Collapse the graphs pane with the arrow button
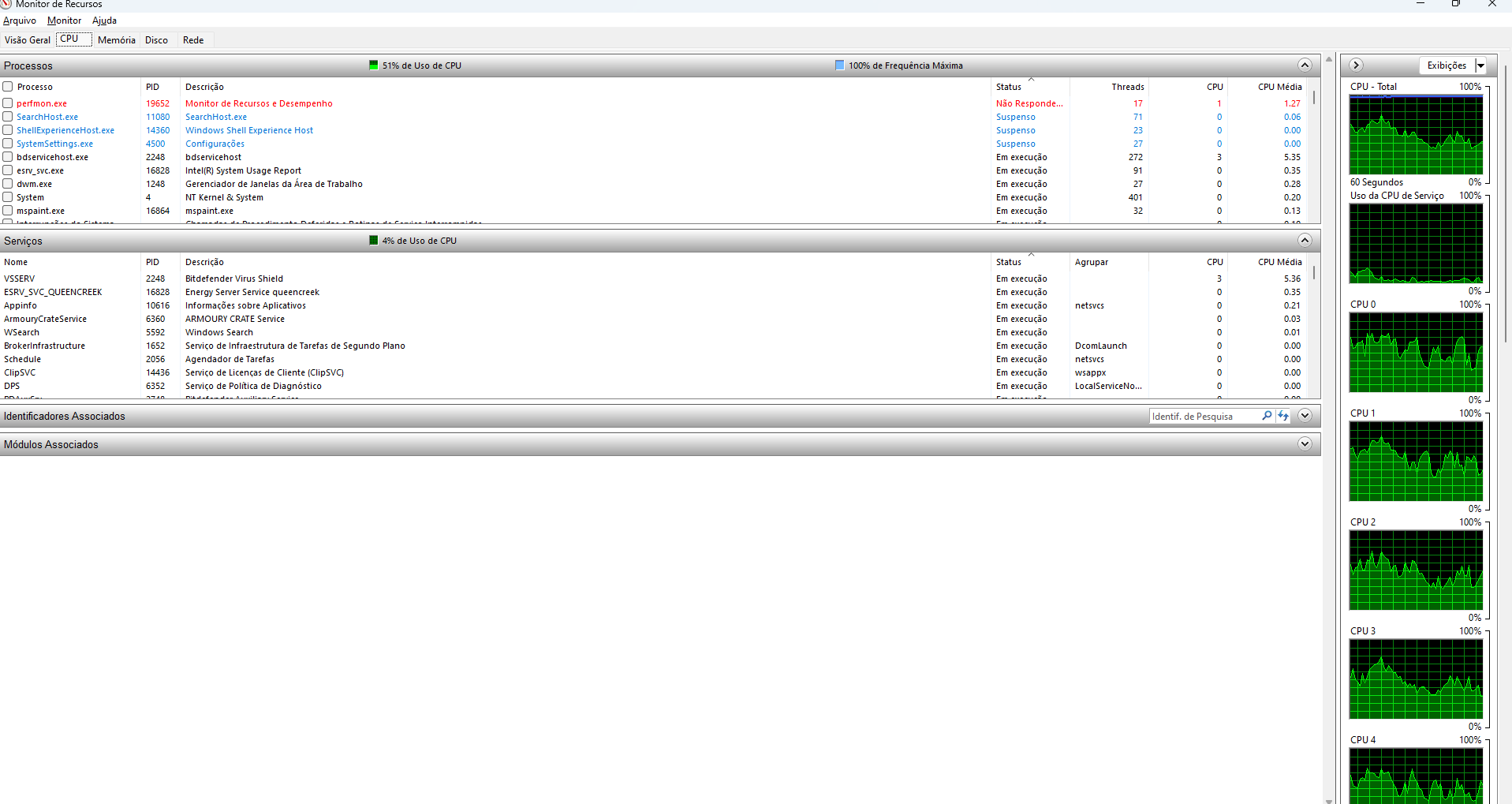This screenshot has width=1512, height=804. (x=1357, y=65)
